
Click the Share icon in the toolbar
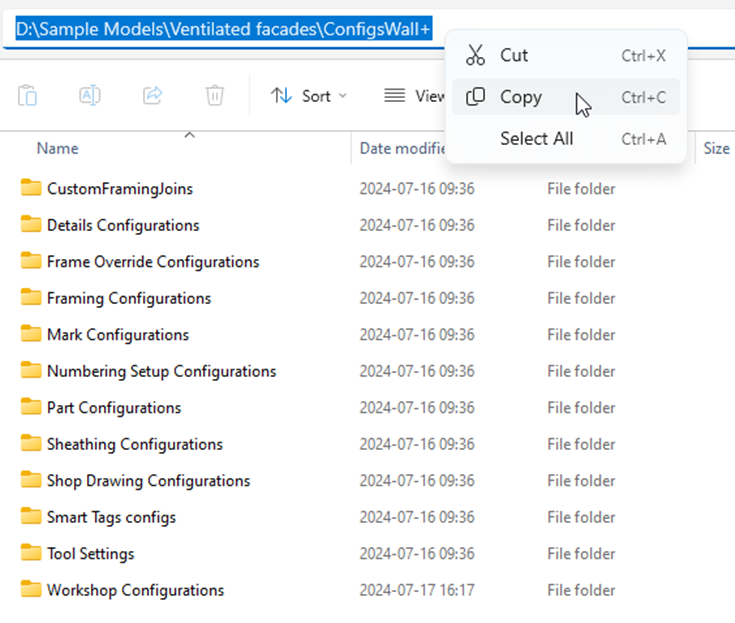coord(153,96)
